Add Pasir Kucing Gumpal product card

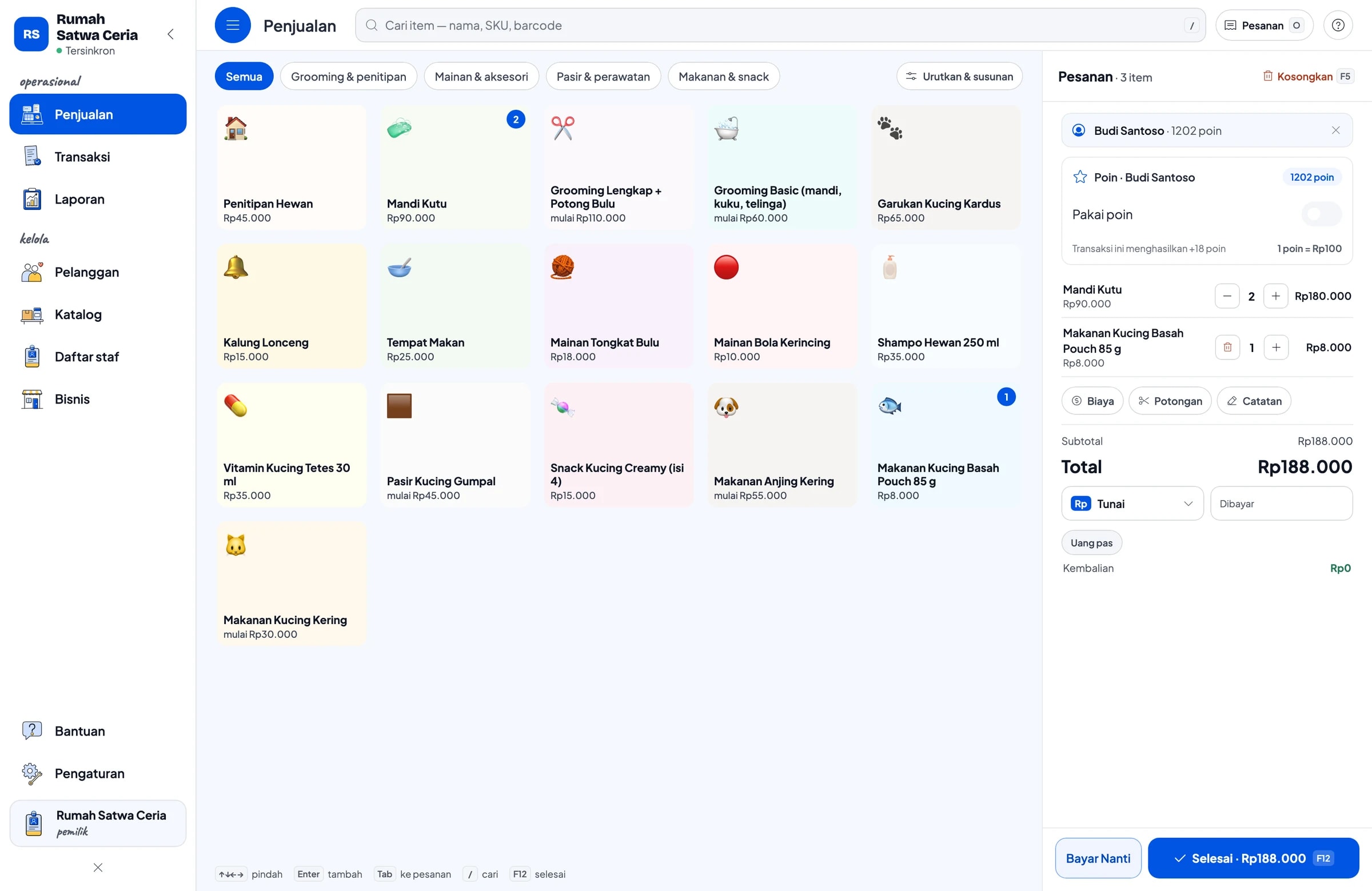tap(455, 445)
